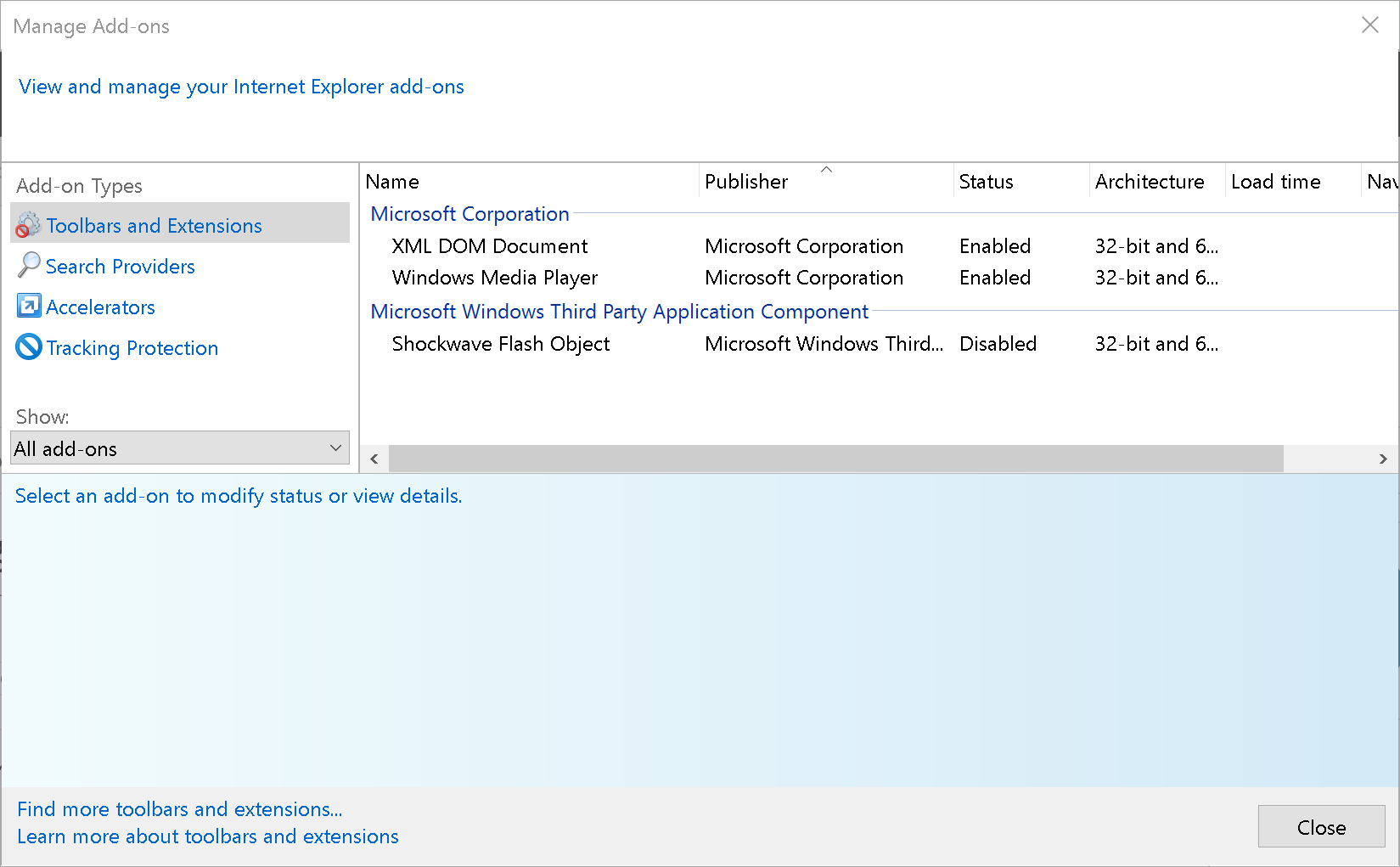The image size is (1400, 867).
Task: Click Disabled status of Shockwave Flash Object
Action: click(998, 344)
